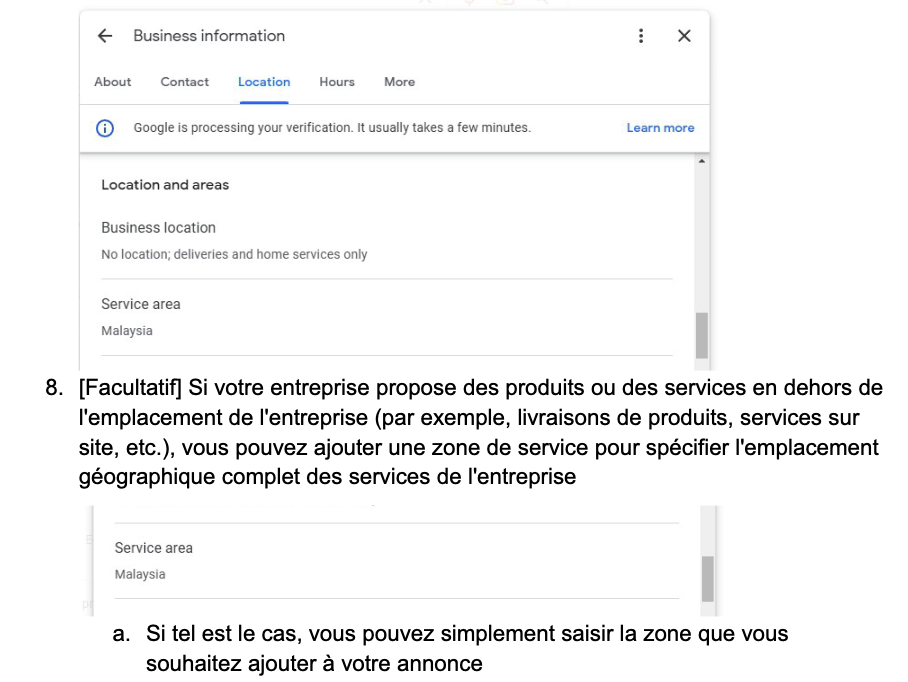The image size is (908, 682).
Task: Click the Location and areas heading
Action: (165, 185)
